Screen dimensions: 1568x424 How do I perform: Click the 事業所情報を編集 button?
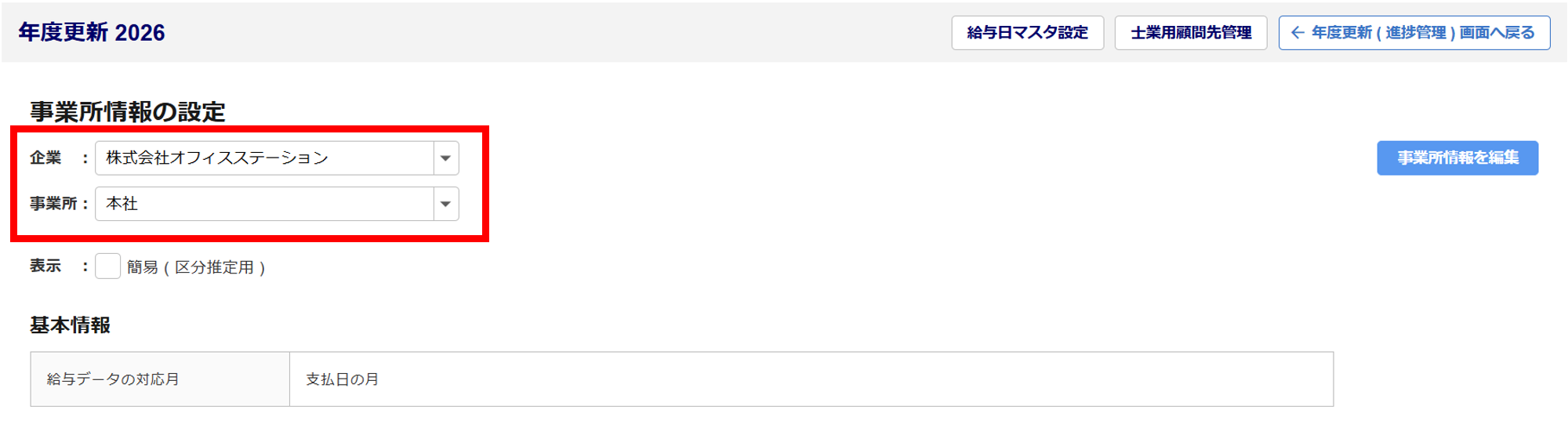tap(1457, 158)
